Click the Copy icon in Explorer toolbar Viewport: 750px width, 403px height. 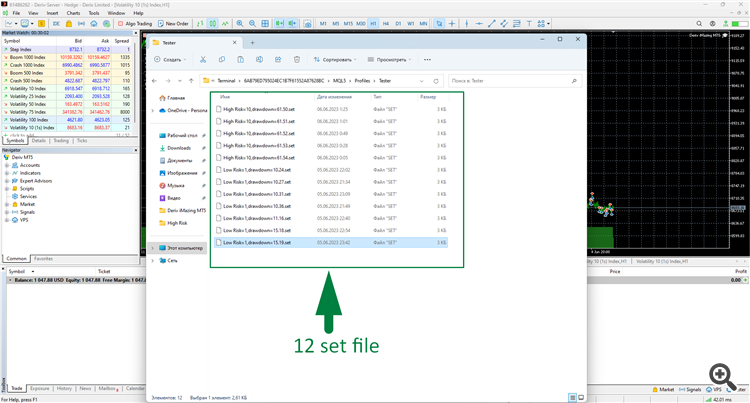tap(221, 60)
